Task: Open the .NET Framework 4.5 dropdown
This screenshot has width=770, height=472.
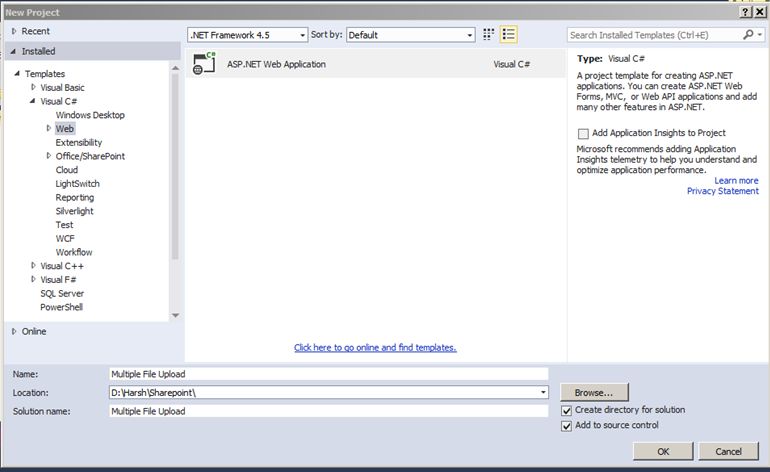Action: click(x=248, y=35)
